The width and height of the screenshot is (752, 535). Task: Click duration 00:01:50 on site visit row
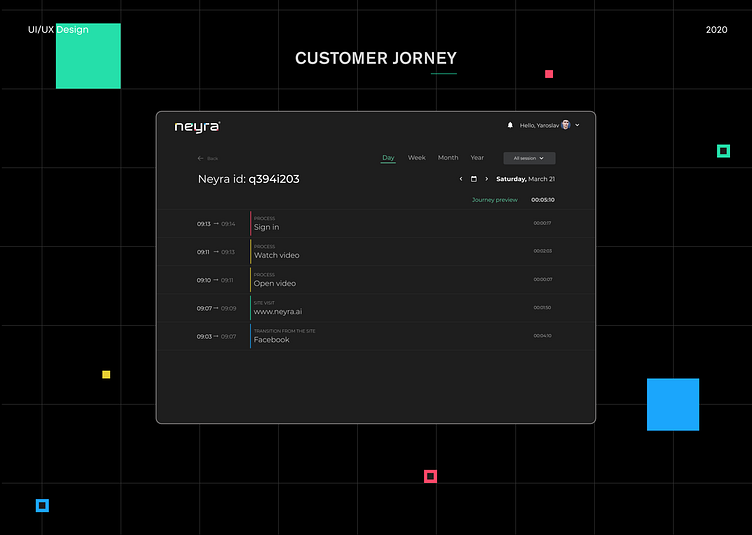click(x=542, y=308)
